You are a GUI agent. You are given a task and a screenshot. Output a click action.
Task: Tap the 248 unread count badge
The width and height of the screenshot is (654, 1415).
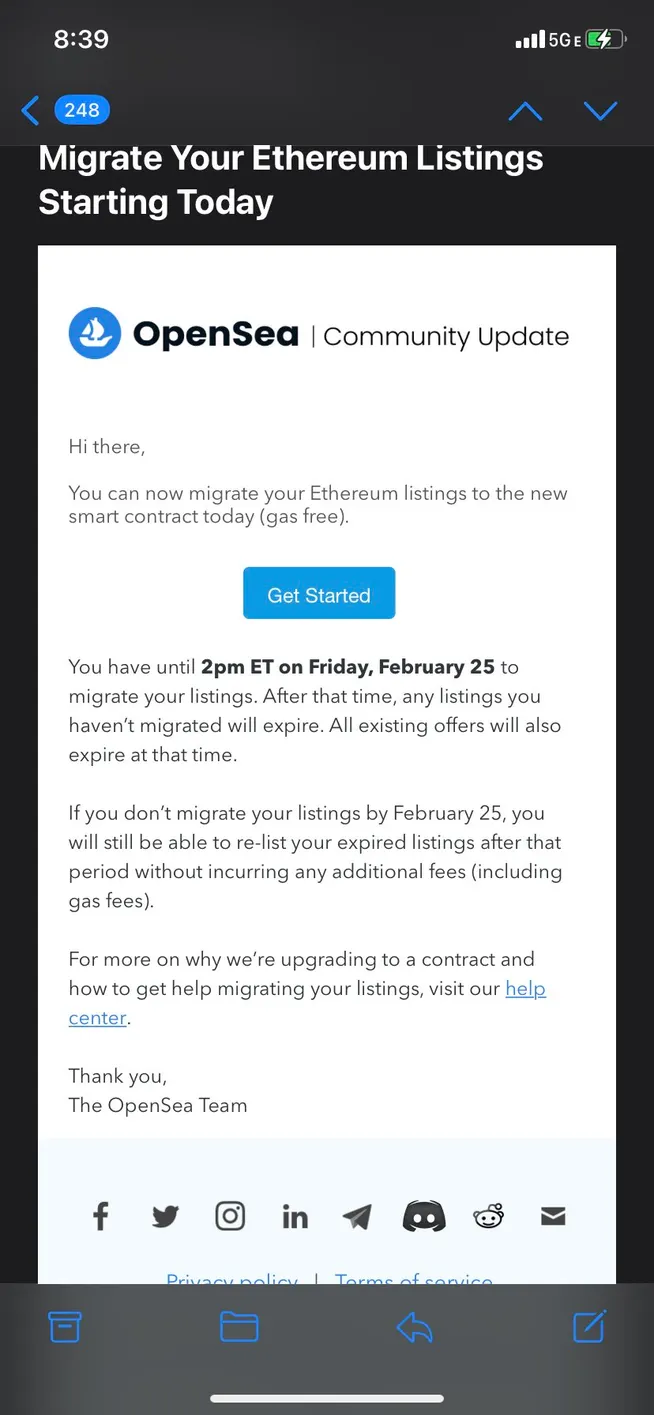point(82,110)
